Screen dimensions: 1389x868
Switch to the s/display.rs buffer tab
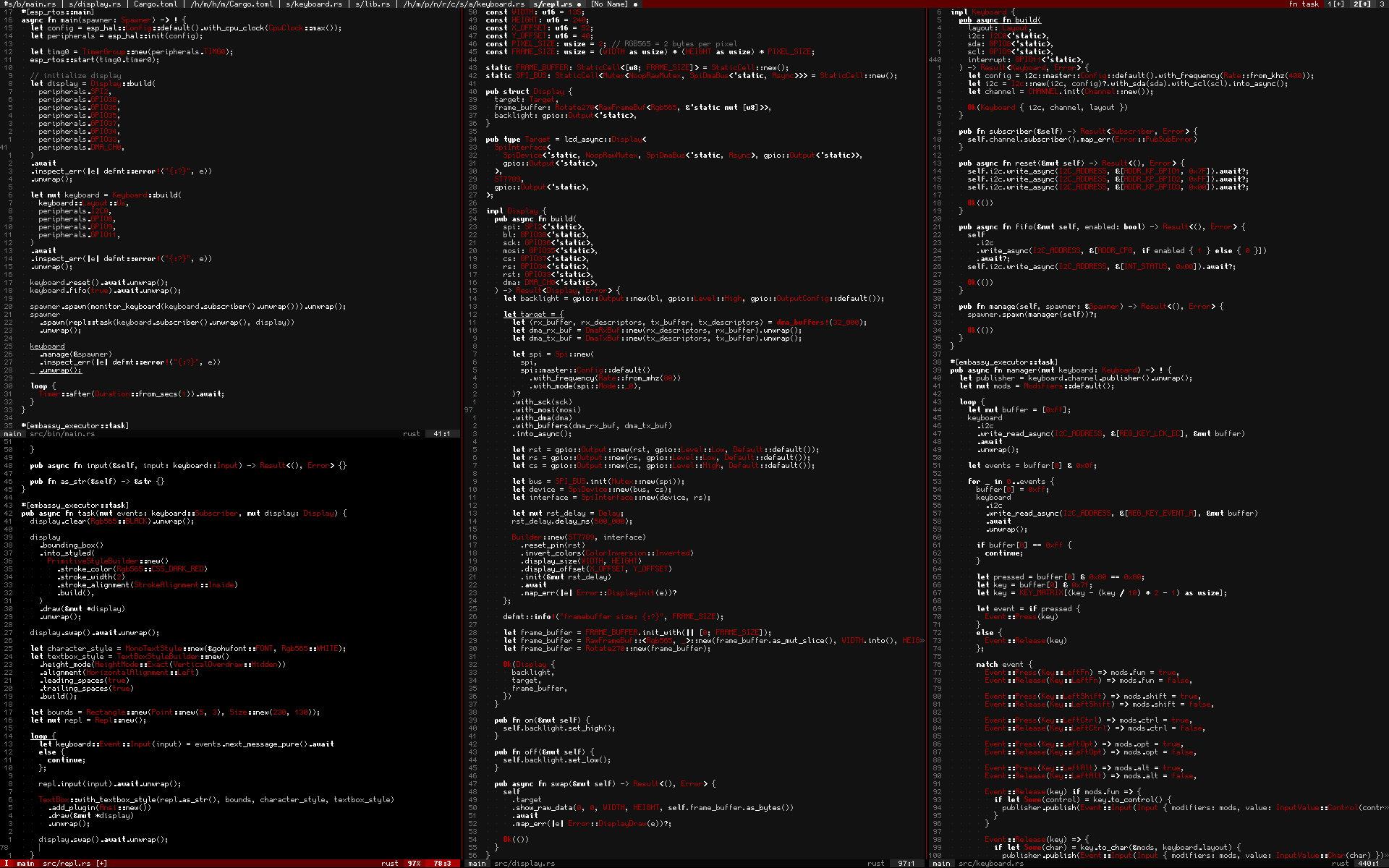[x=95, y=4]
